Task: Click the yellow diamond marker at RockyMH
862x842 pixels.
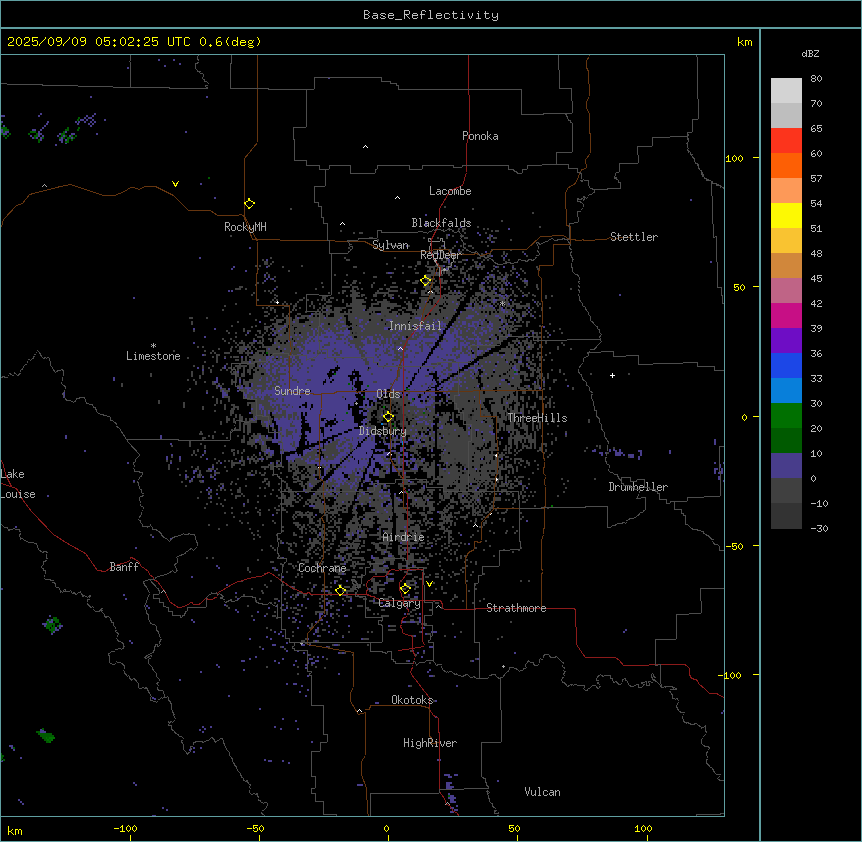Action: coord(250,204)
